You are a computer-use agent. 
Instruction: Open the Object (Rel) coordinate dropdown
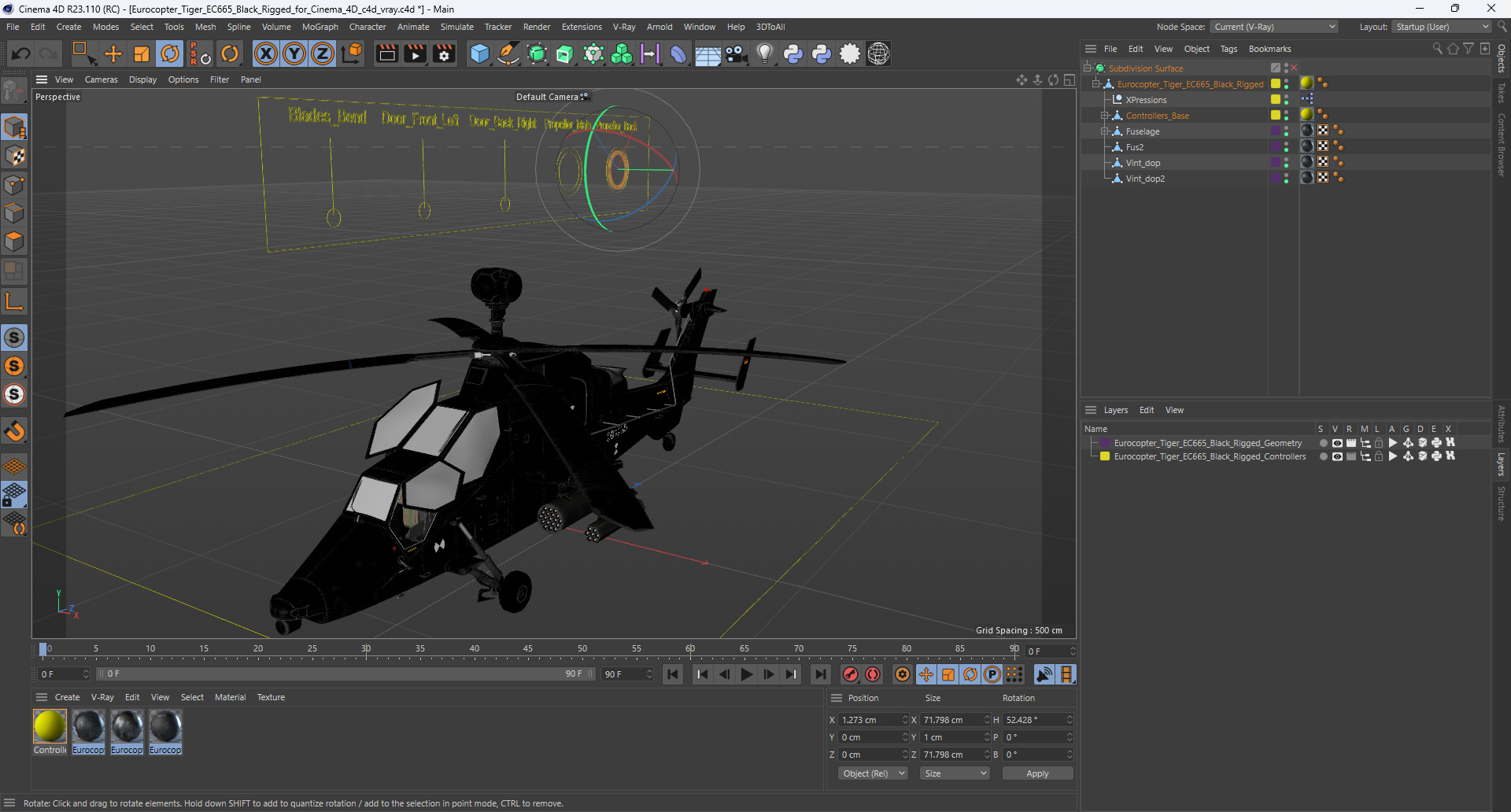point(873,773)
